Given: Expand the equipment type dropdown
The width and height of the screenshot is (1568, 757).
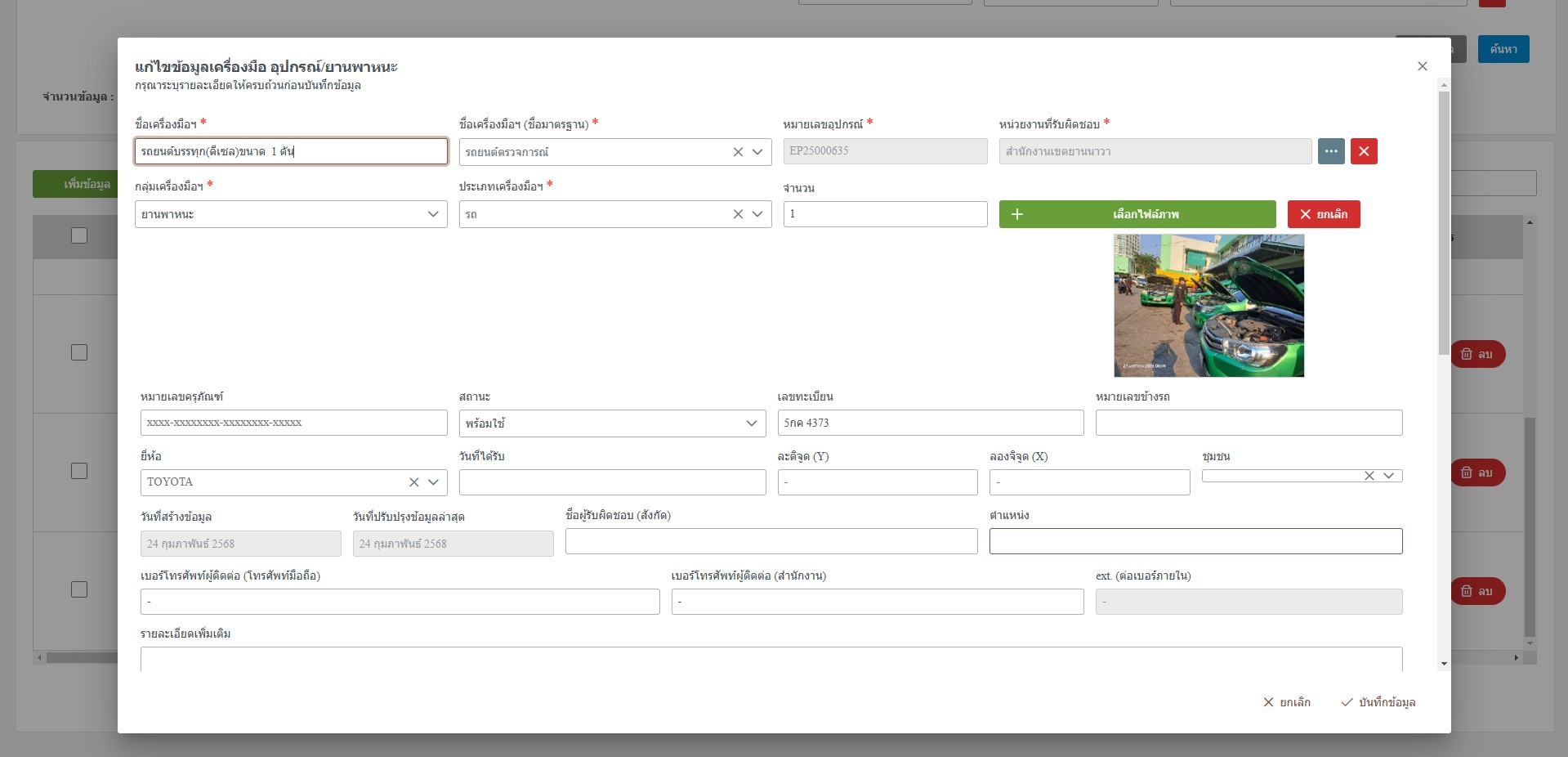Looking at the screenshot, I should (757, 214).
